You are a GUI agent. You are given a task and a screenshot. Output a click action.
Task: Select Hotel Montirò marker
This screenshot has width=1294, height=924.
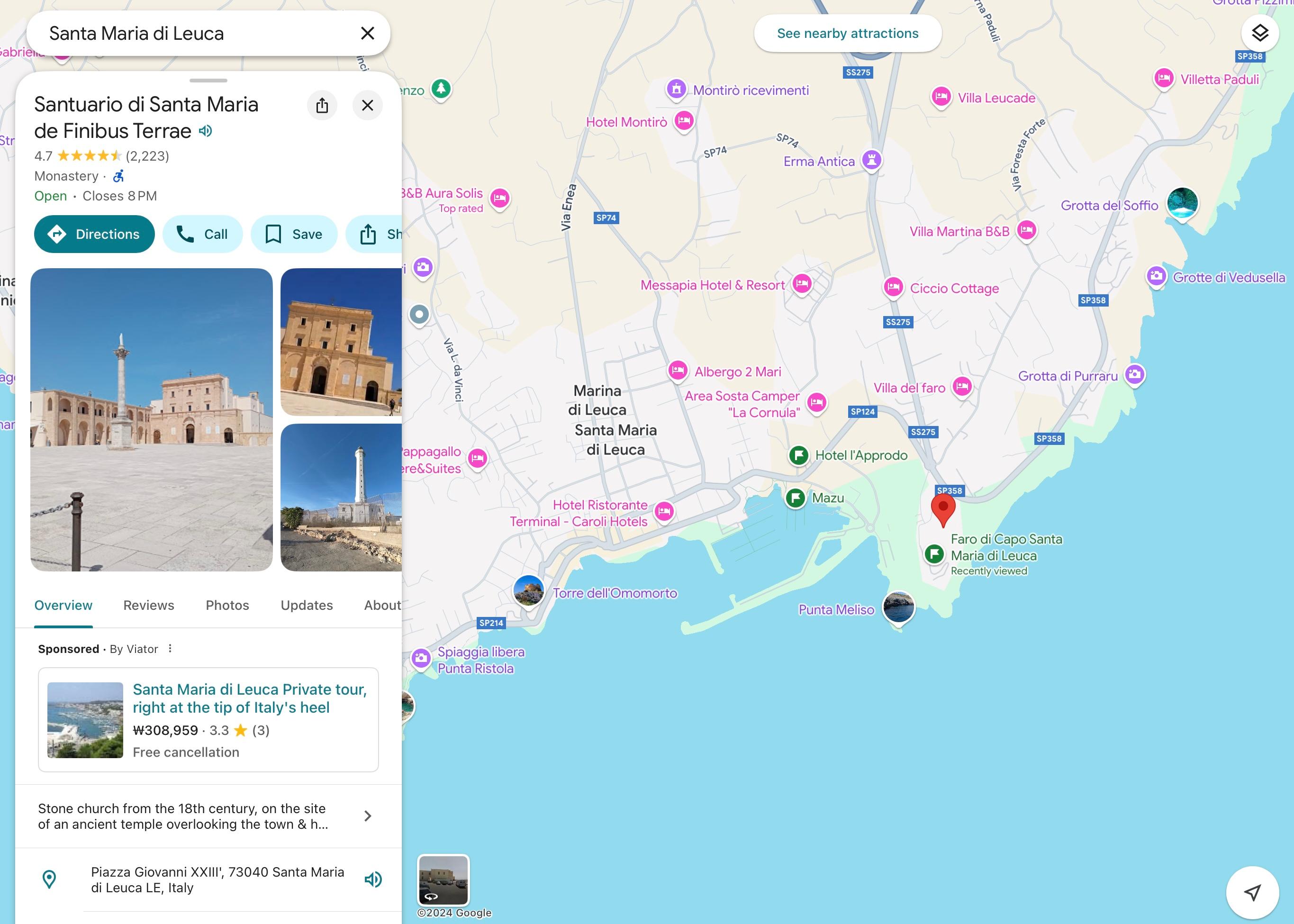point(684,121)
